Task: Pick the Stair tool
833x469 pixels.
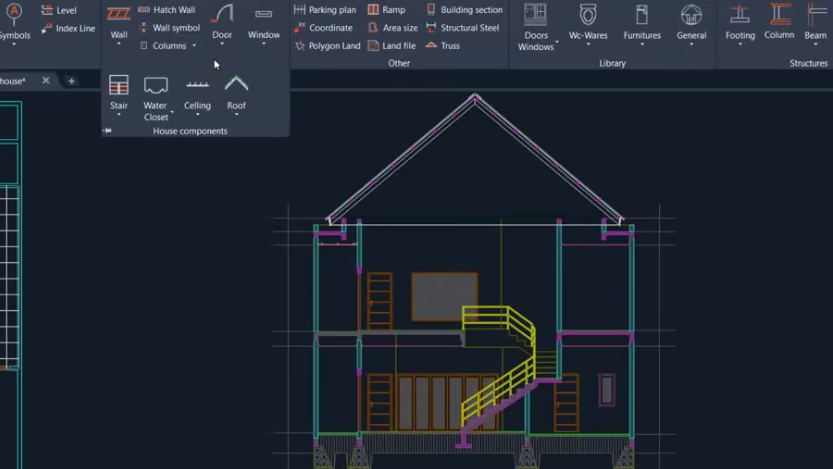Action: click(x=118, y=92)
